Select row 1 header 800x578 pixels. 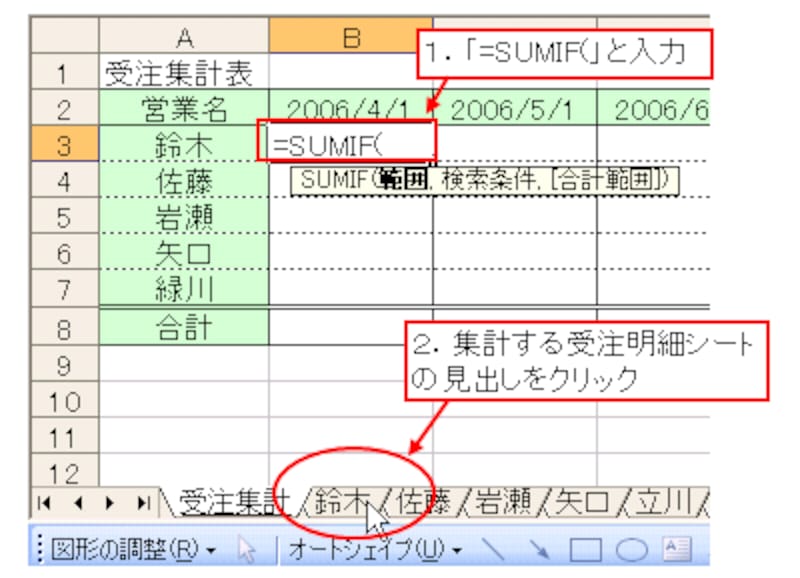pos(64,72)
